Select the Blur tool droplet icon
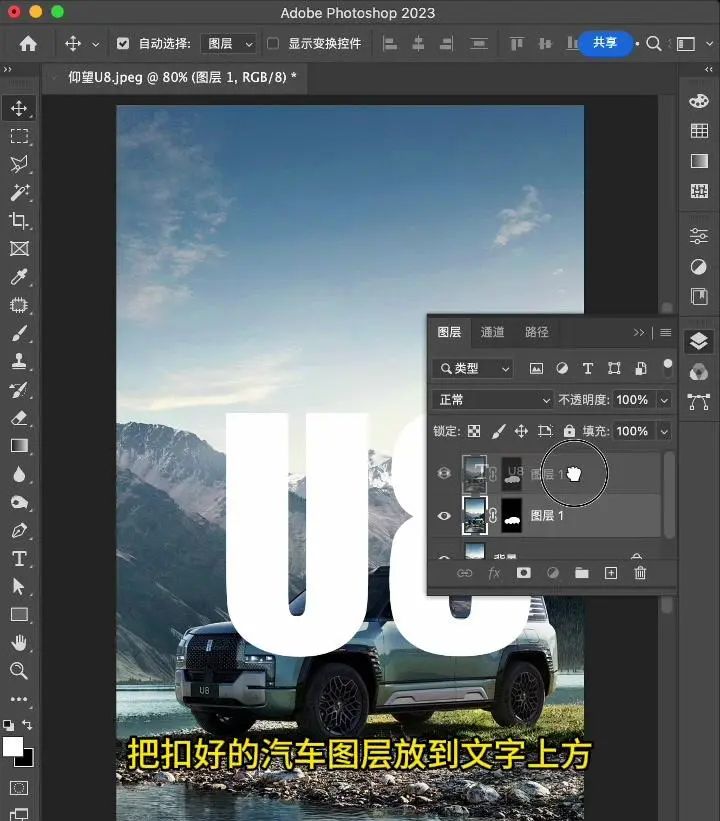Image resolution: width=720 pixels, height=821 pixels. (19, 474)
